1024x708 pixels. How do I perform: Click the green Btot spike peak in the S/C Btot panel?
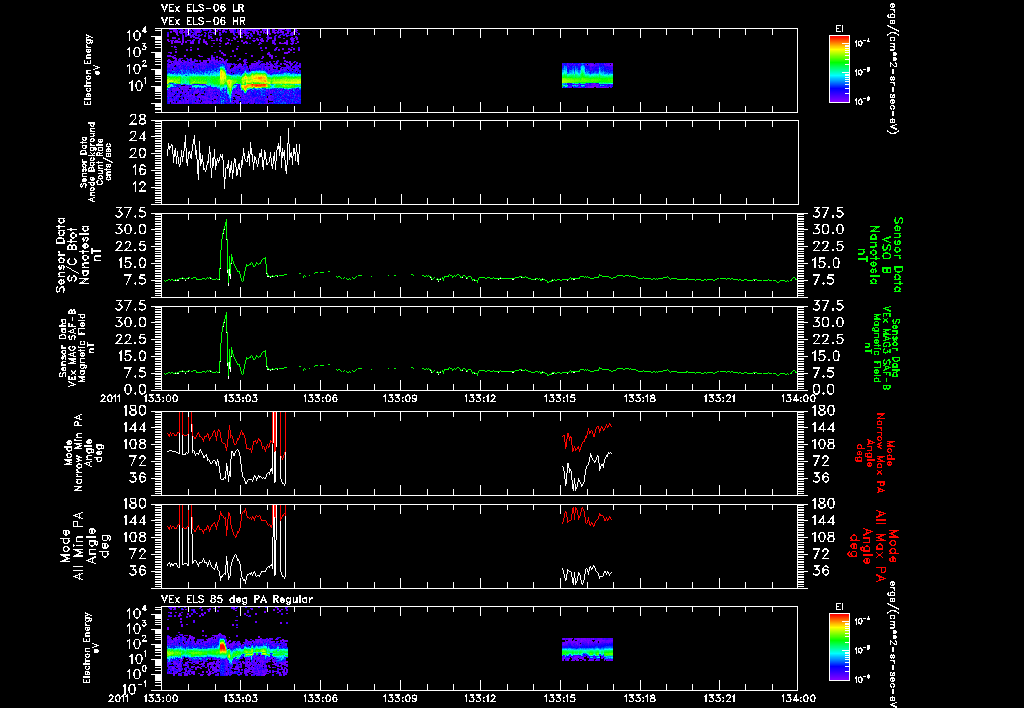[x=226, y=221]
